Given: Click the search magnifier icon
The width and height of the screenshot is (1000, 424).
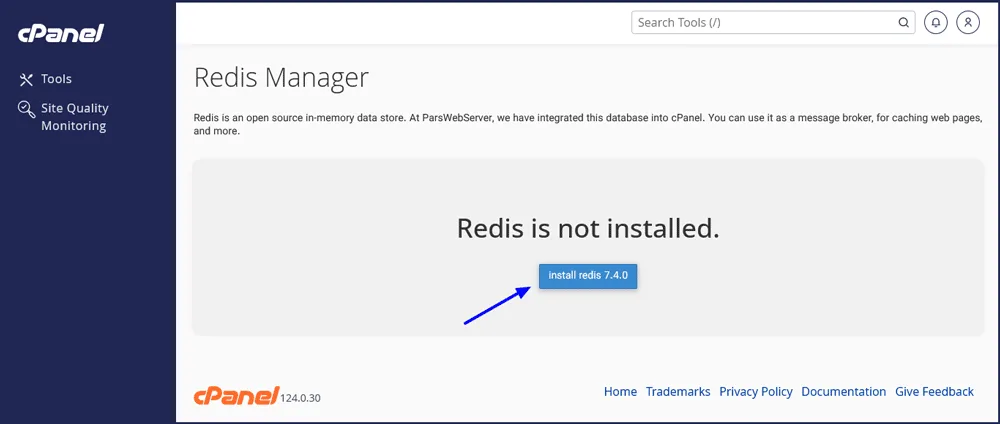Looking at the screenshot, I should [903, 22].
